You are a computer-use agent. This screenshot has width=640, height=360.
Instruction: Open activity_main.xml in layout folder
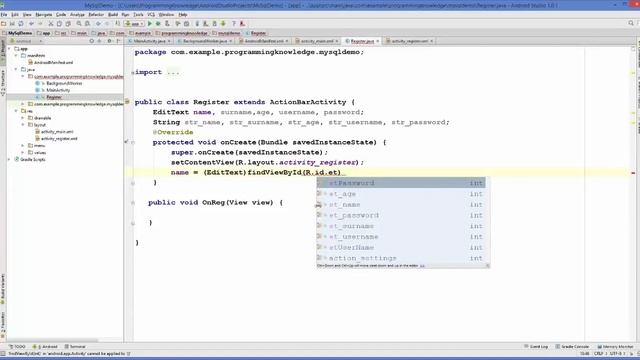pyautogui.click(x=57, y=132)
